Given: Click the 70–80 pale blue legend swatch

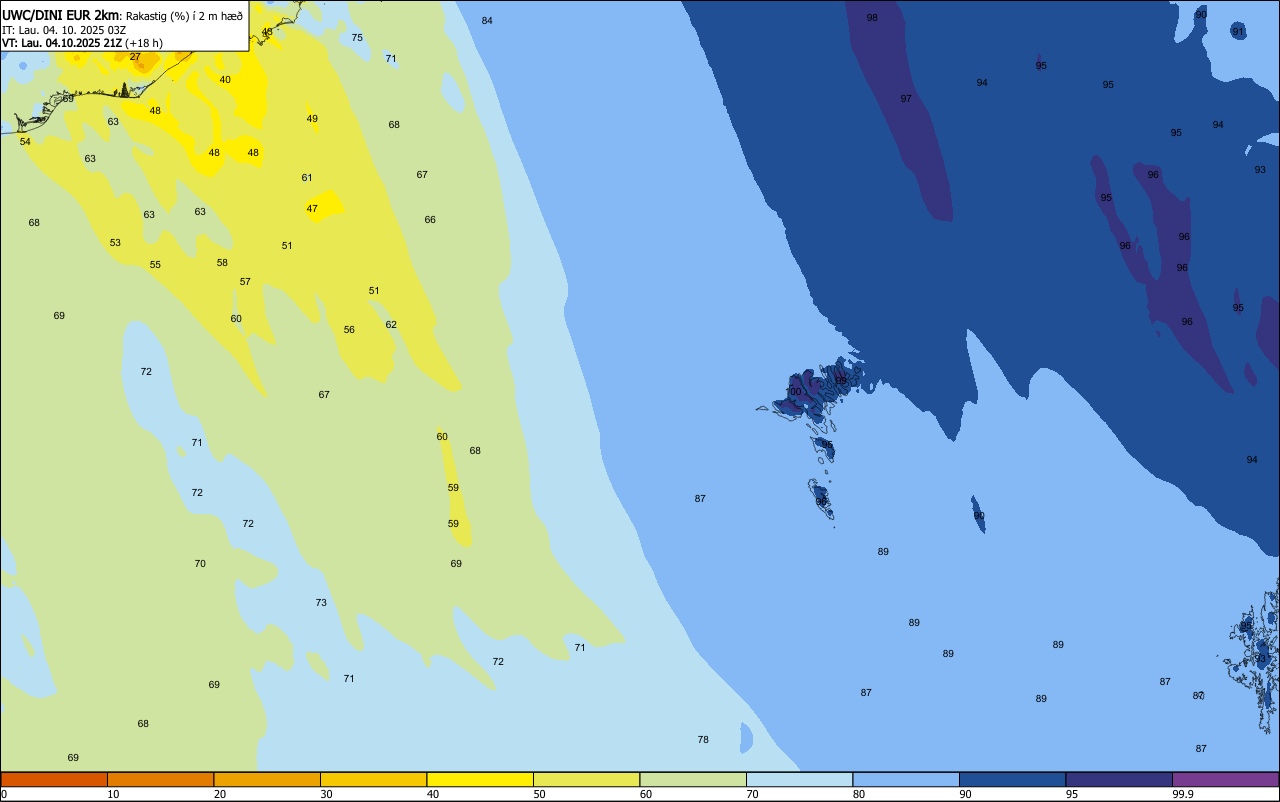Looking at the screenshot, I should point(799,779).
